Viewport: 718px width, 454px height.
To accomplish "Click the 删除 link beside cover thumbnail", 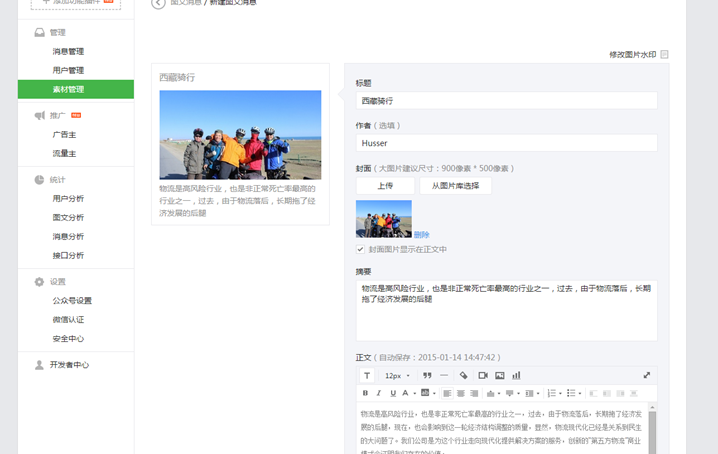I will click(x=422, y=235).
